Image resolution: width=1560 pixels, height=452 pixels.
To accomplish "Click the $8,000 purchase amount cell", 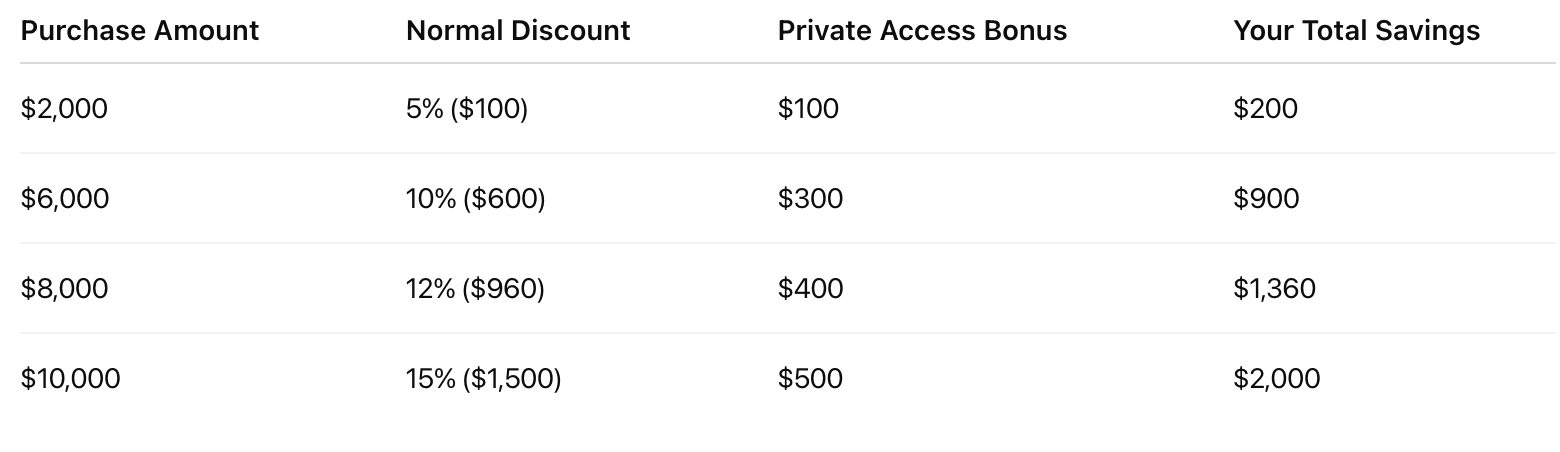I will click(65, 289).
